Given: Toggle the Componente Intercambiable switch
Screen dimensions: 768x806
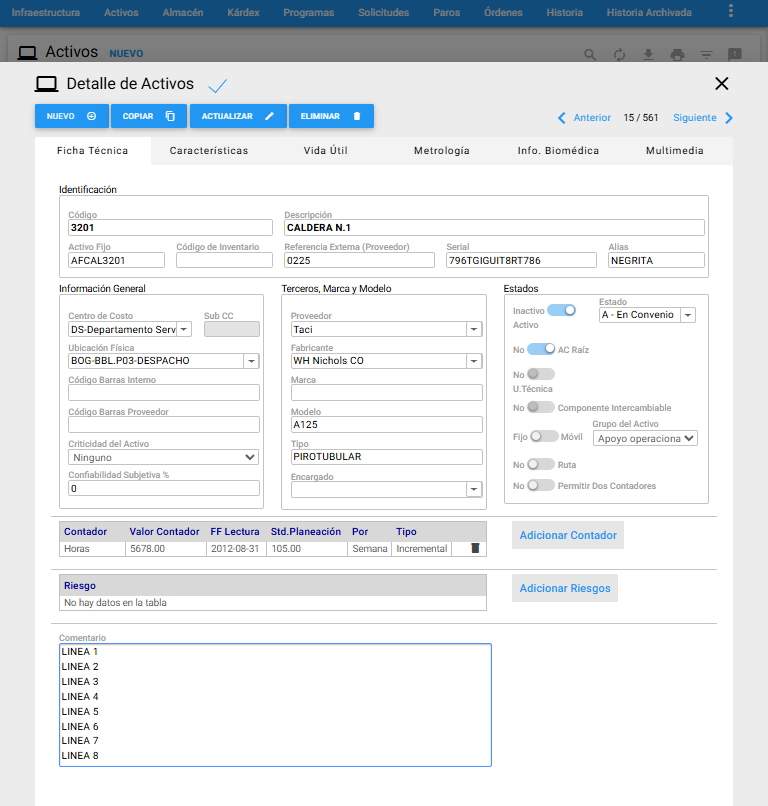Looking at the screenshot, I should point(541,407).
